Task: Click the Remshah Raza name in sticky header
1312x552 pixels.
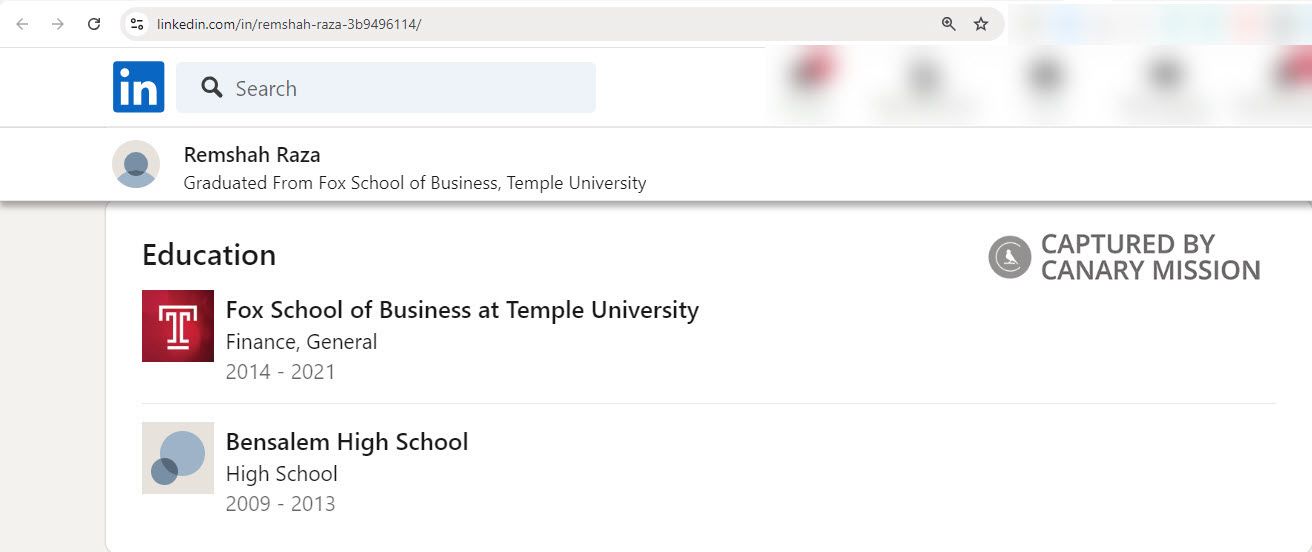Action: [252, 155]
